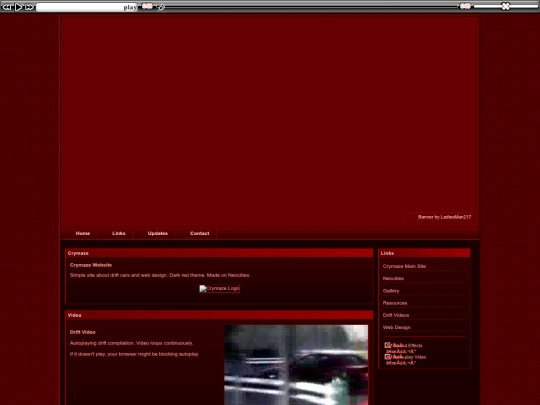Screen dimensions: 540x405
Task: Click the broken Crymaze Logo image
Action: (x=219, y=288)
